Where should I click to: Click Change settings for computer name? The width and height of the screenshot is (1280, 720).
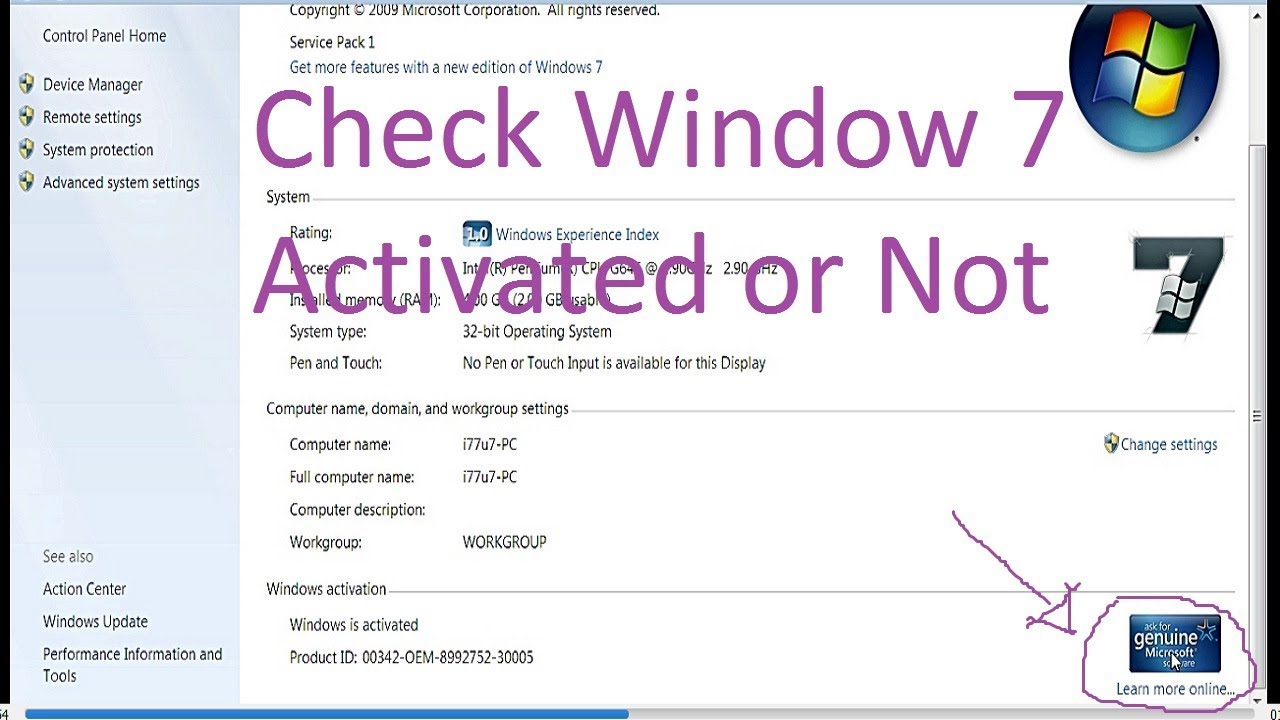[1169, 445]
